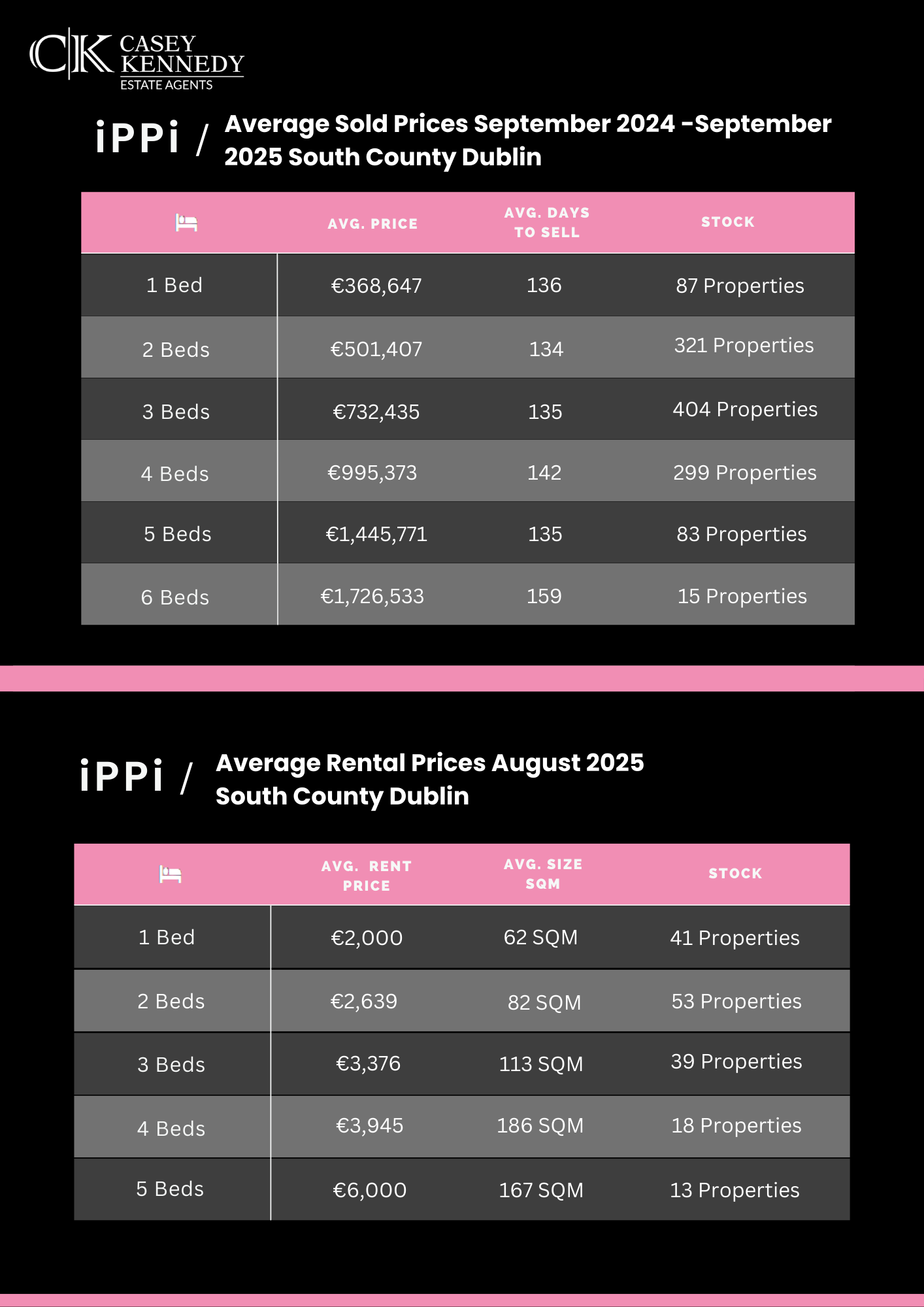Click the iPPi logo beside the Average Rental Prices title
Viewport: 924px width, 1307px height.
tap(122, 777)
